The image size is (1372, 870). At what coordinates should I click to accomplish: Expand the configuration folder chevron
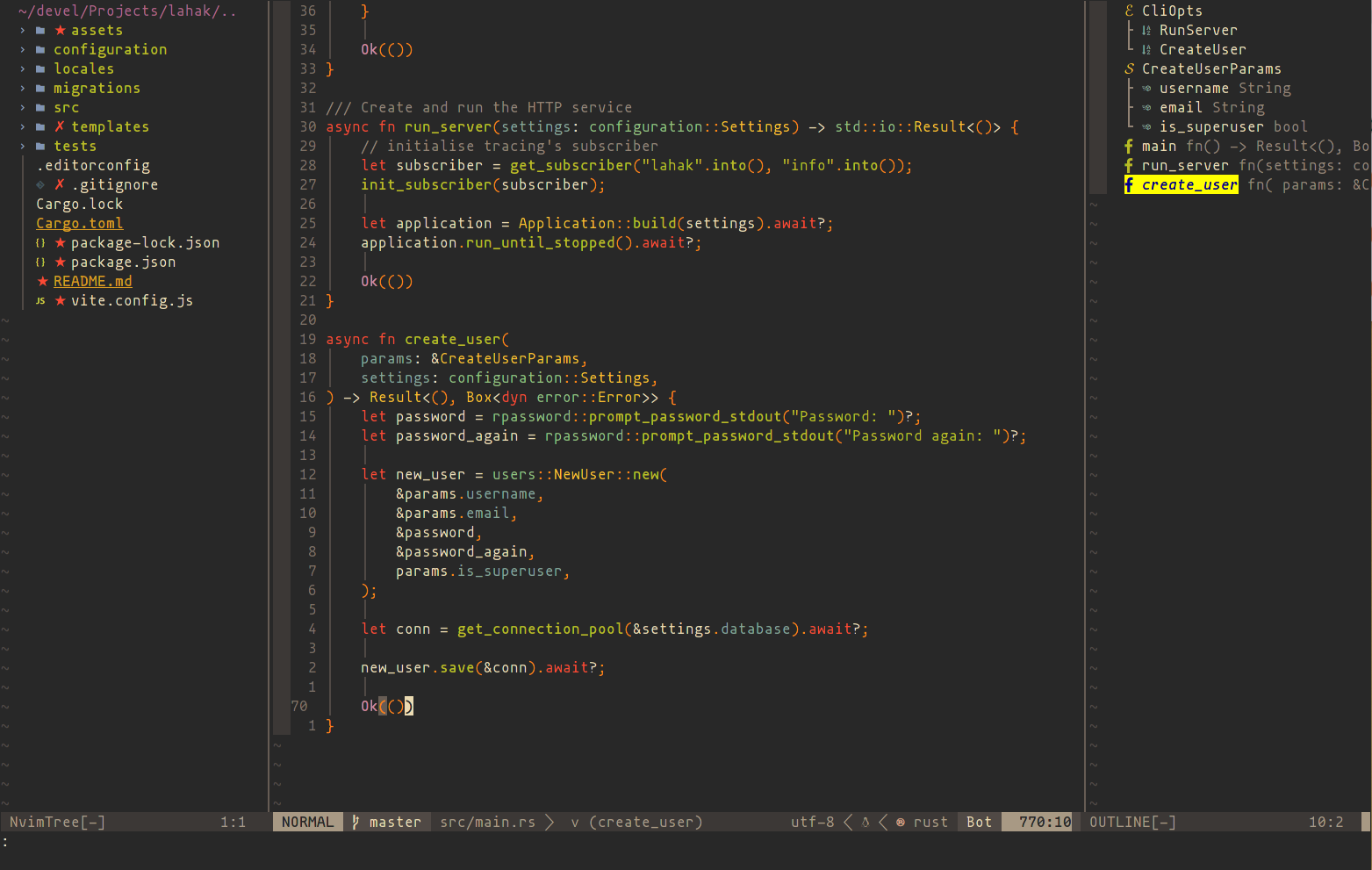23,50
